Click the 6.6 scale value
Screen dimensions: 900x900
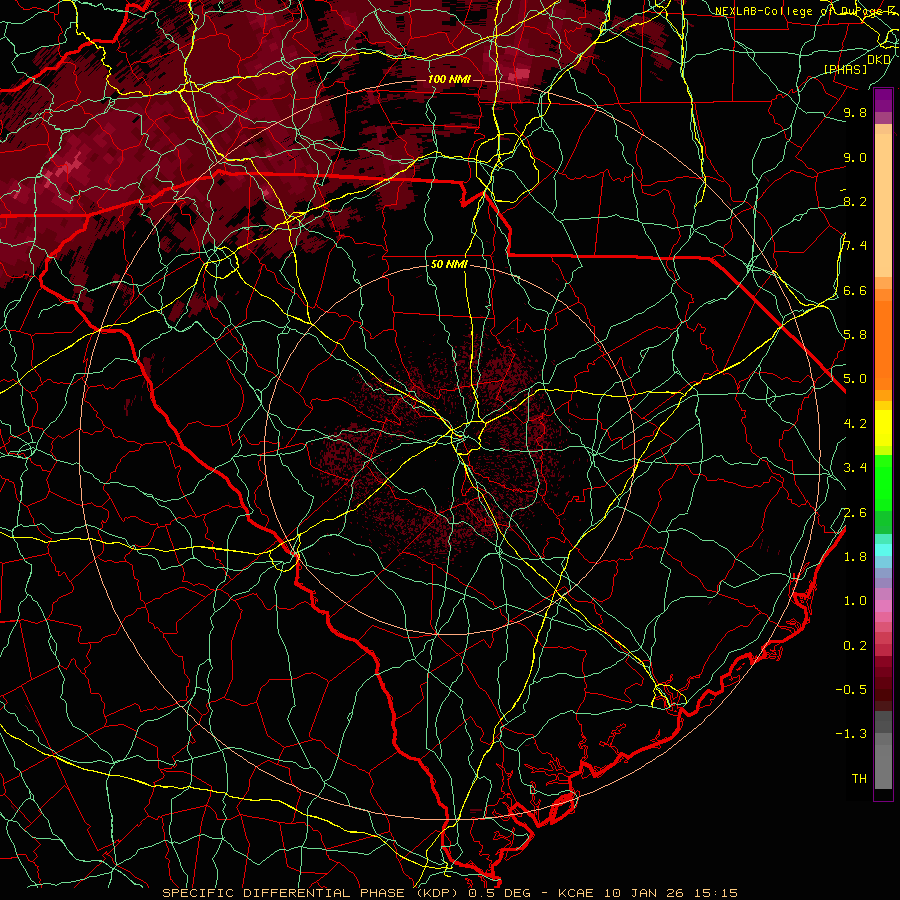[x=855, y=290]
